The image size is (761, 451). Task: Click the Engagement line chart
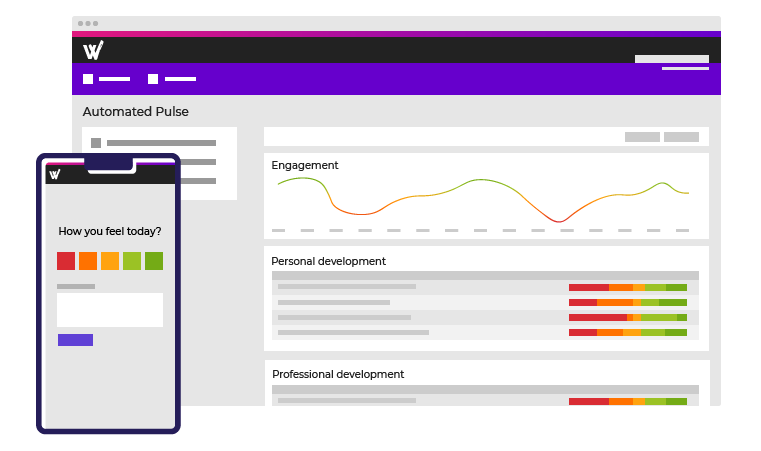click(483, 200)
